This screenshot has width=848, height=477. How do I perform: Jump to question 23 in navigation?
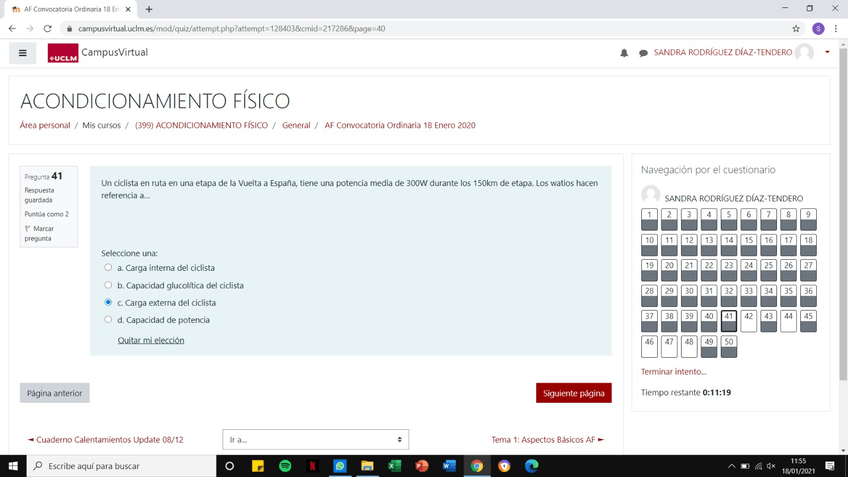(x=728, y=270)
